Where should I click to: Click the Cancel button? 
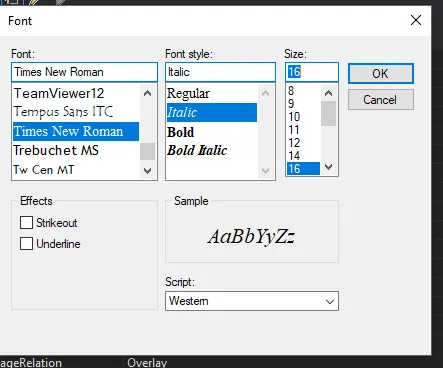tap(381, 100)
